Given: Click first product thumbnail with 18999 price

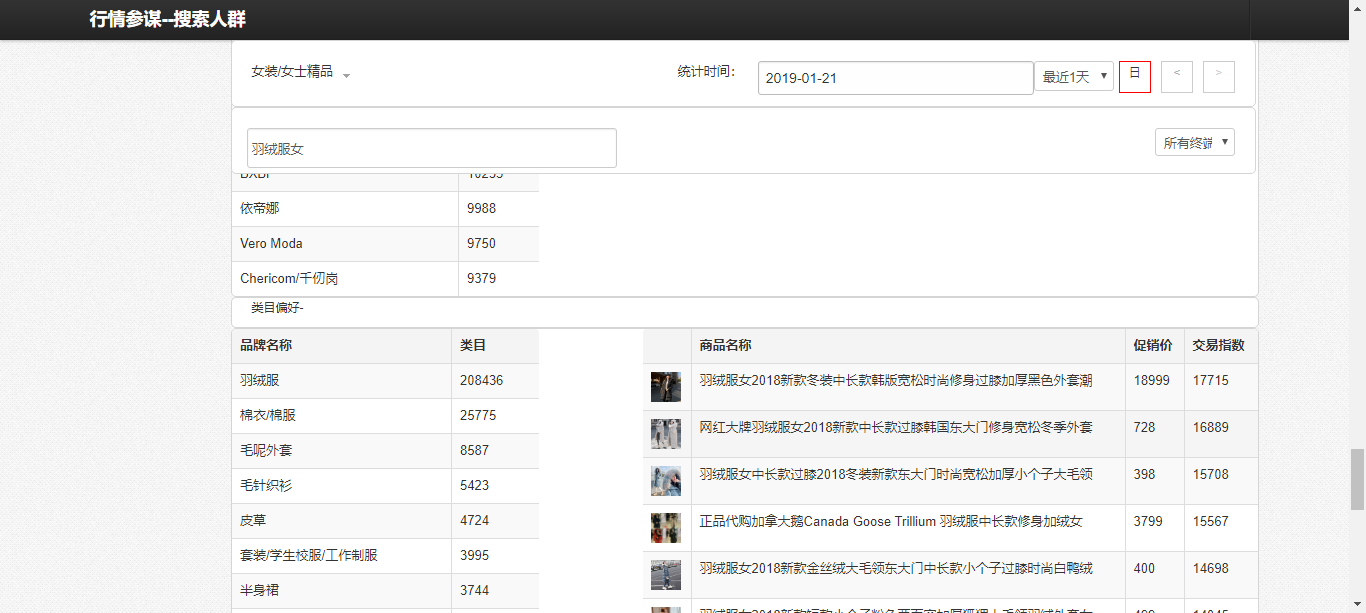Looking at the screenshot, I should point(666,387).
